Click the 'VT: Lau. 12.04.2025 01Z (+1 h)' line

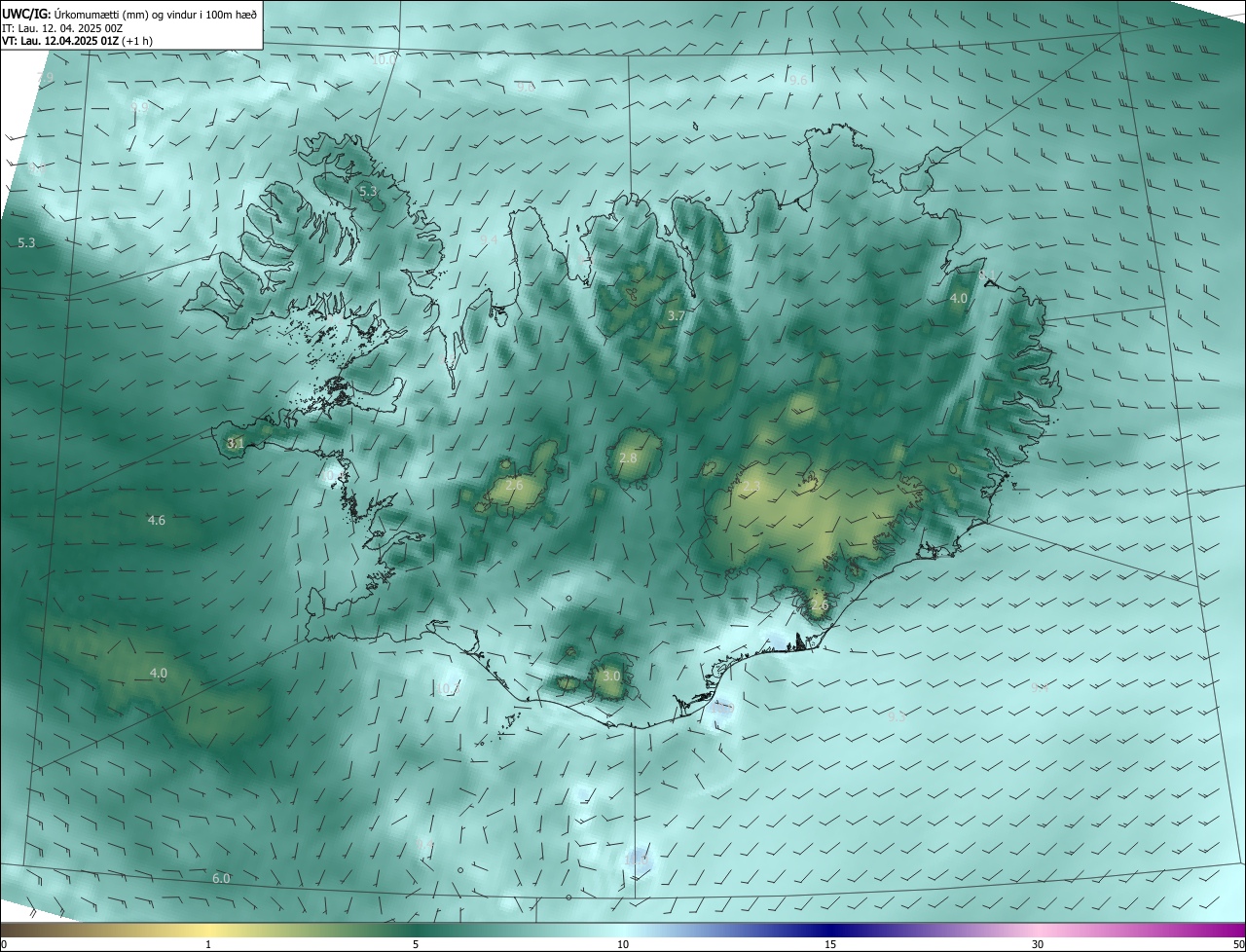77,41
